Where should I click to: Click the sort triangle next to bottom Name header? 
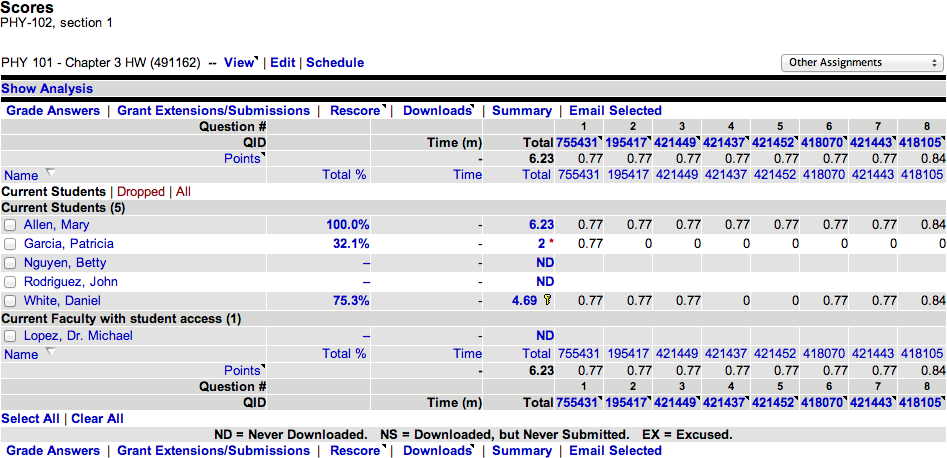(x=49, y=353)
